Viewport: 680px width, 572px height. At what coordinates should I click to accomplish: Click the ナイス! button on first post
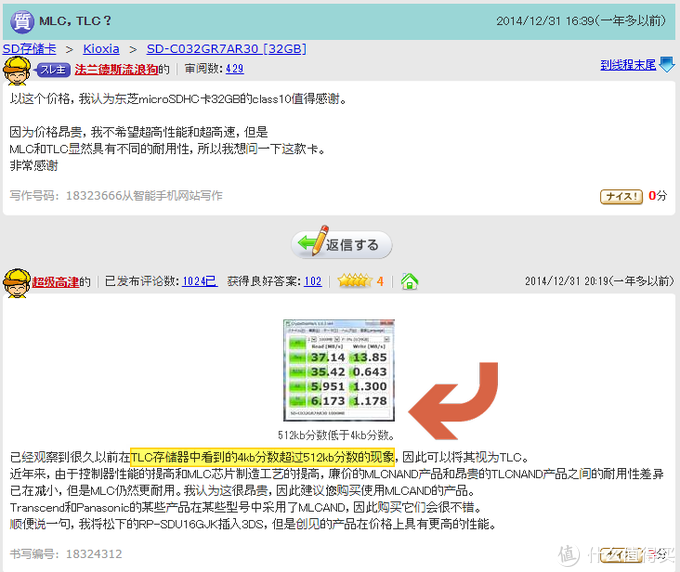point(621,196)
